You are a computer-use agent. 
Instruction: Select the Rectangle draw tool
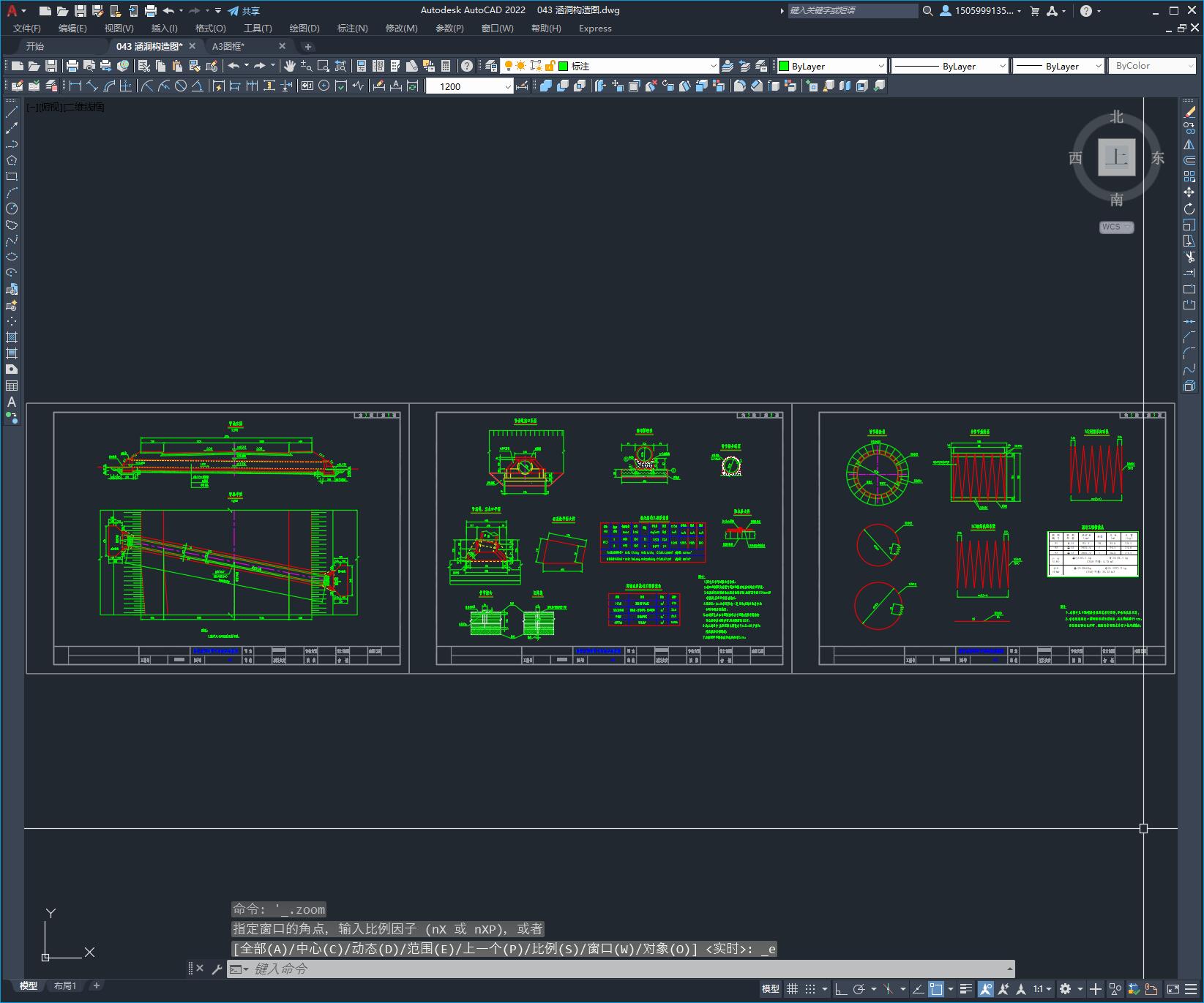tap(12, 176)
